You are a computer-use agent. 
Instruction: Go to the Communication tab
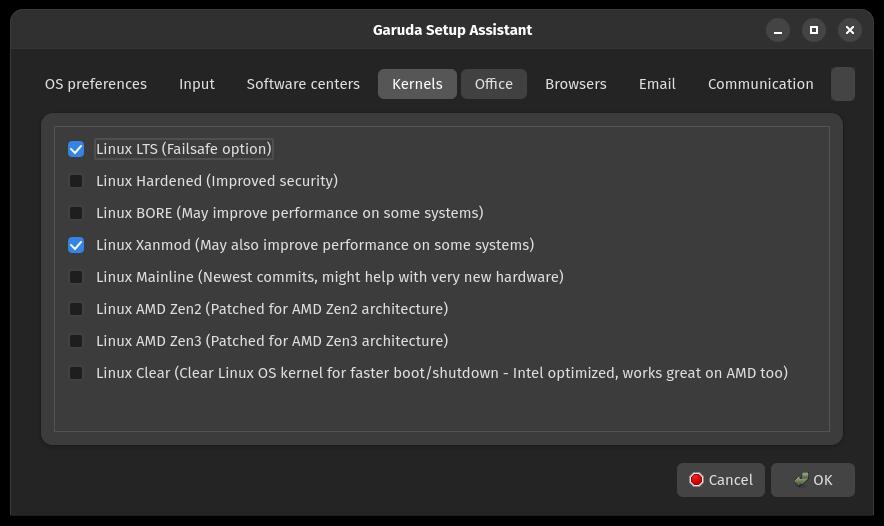(761, 84)
